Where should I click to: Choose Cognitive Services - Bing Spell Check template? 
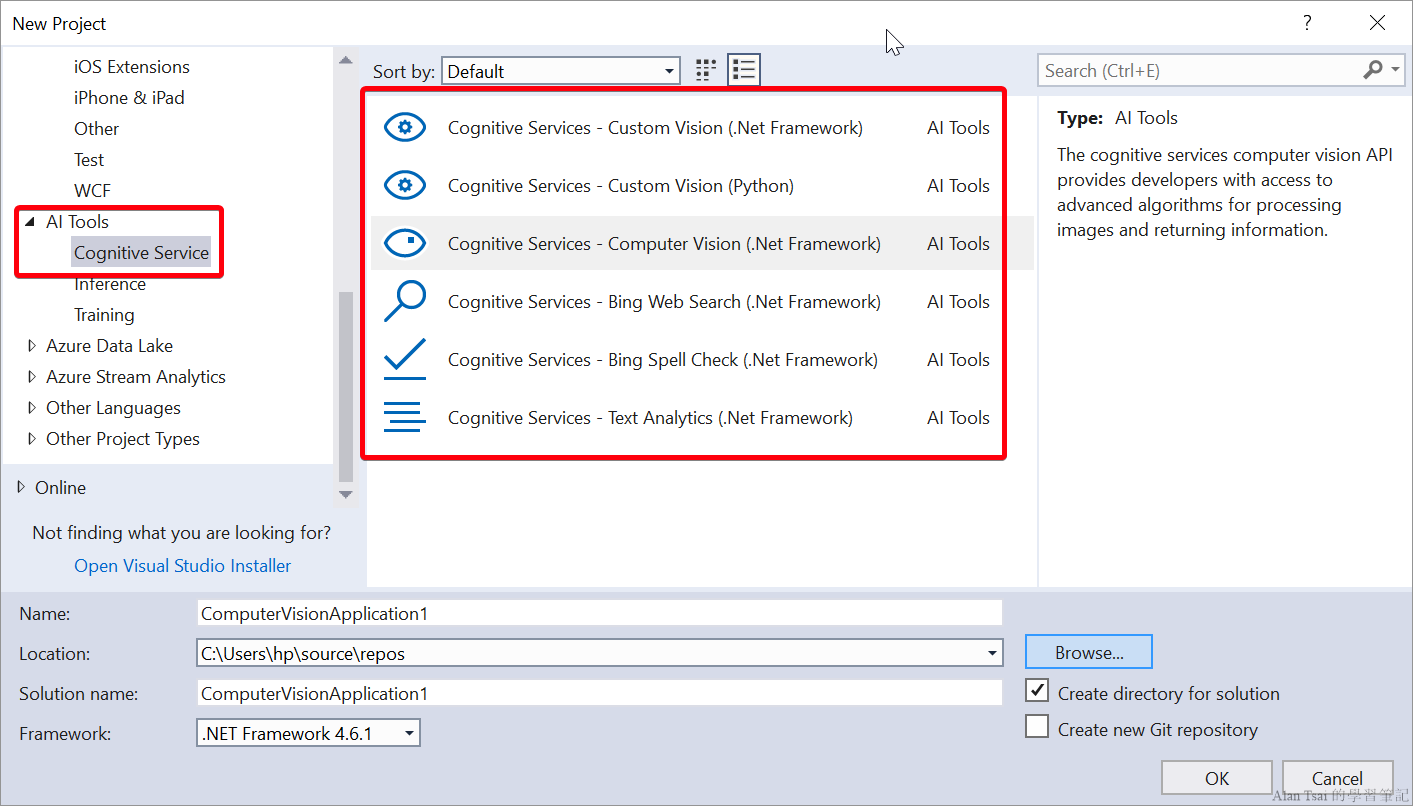click(702, 360)
